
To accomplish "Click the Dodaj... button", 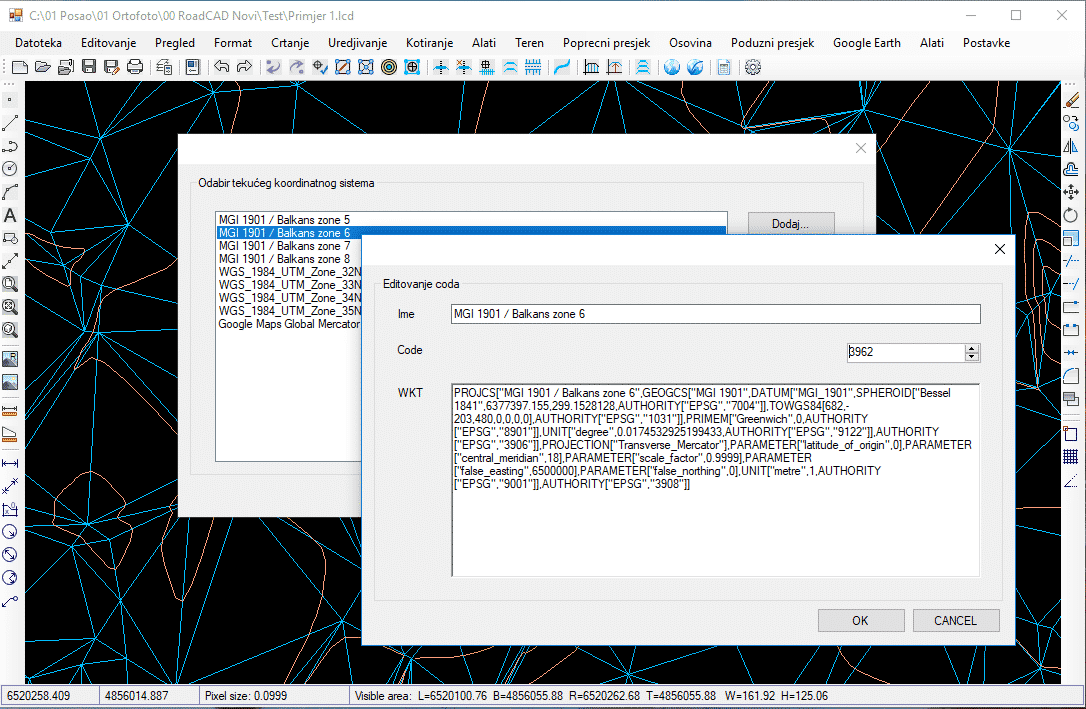I will [x=790, y=224].
